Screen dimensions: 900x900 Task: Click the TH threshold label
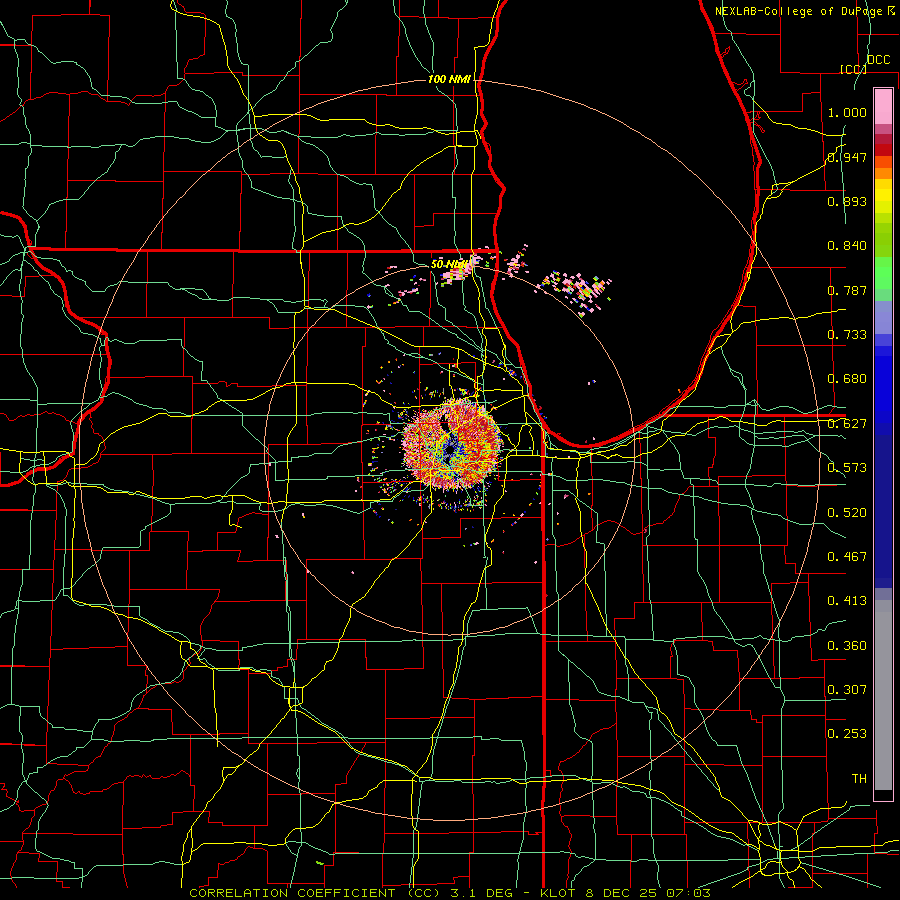pyautogui.click(x=859, y=779)
